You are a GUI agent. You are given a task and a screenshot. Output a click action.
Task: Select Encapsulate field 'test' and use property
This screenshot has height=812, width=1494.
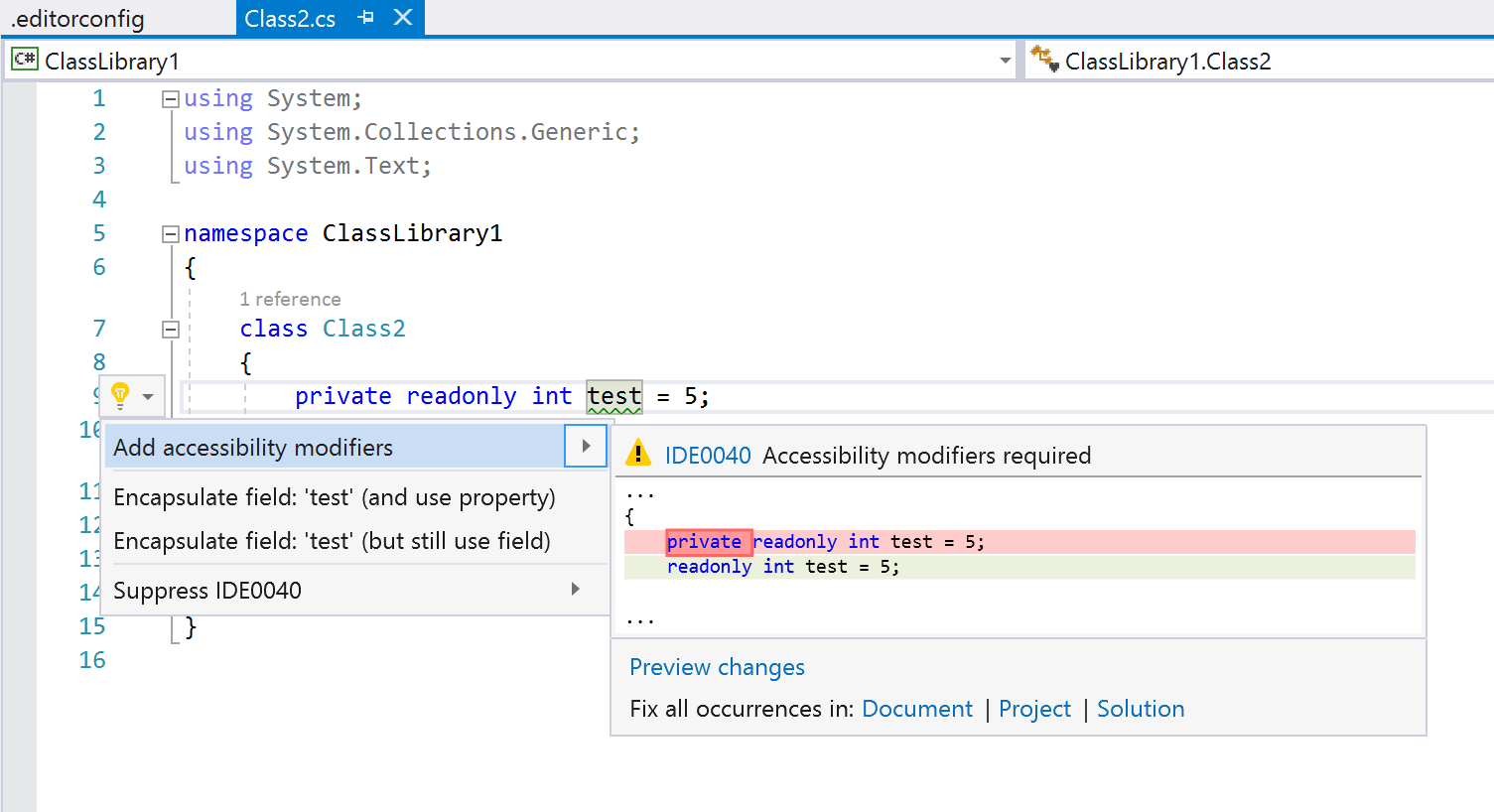click(x=334, y=497)
